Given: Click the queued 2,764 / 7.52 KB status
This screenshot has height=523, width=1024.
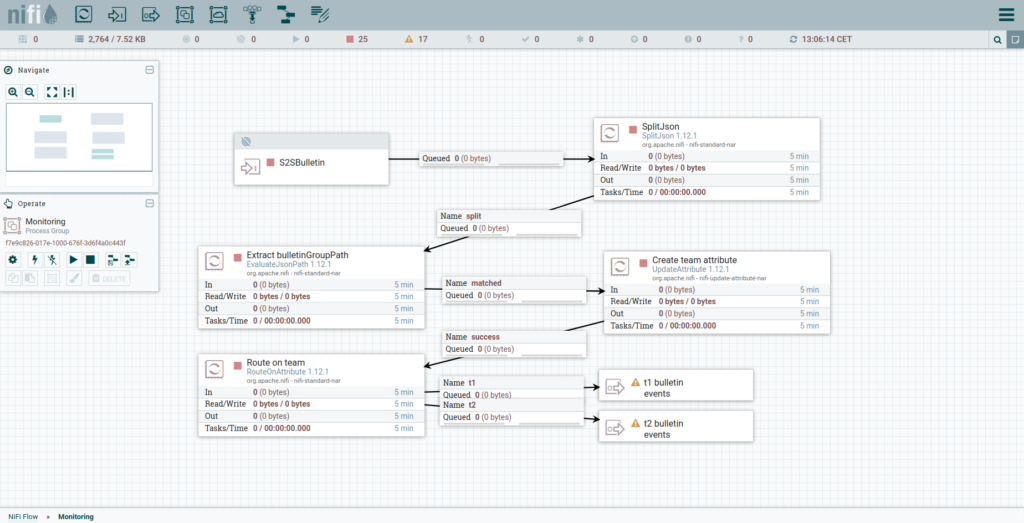Looking at the screenshot, I should (110, 39).
